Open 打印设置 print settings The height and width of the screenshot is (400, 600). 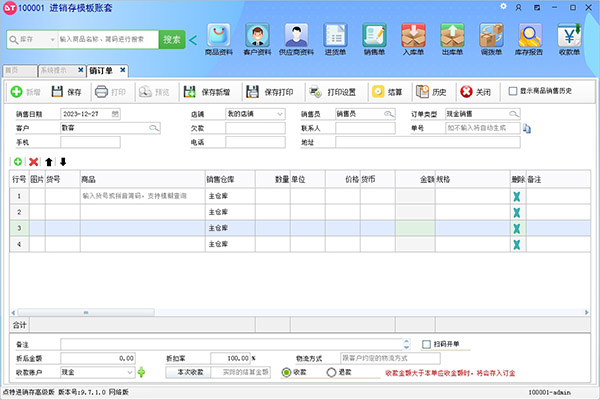332,92
